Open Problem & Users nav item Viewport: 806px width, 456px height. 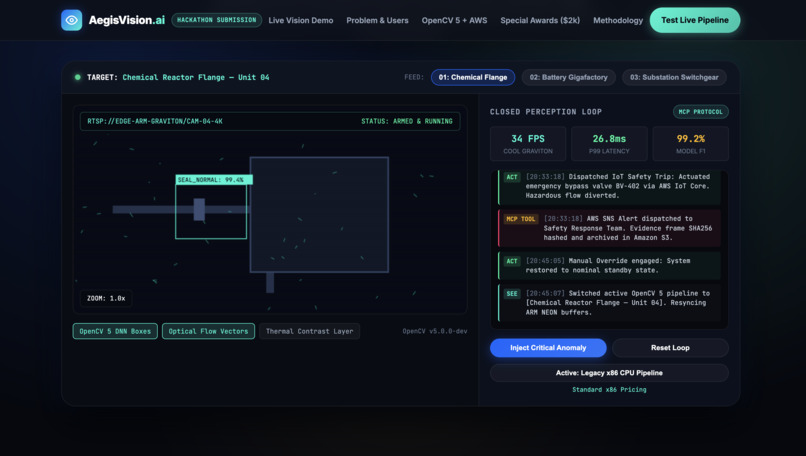point(377,21)
